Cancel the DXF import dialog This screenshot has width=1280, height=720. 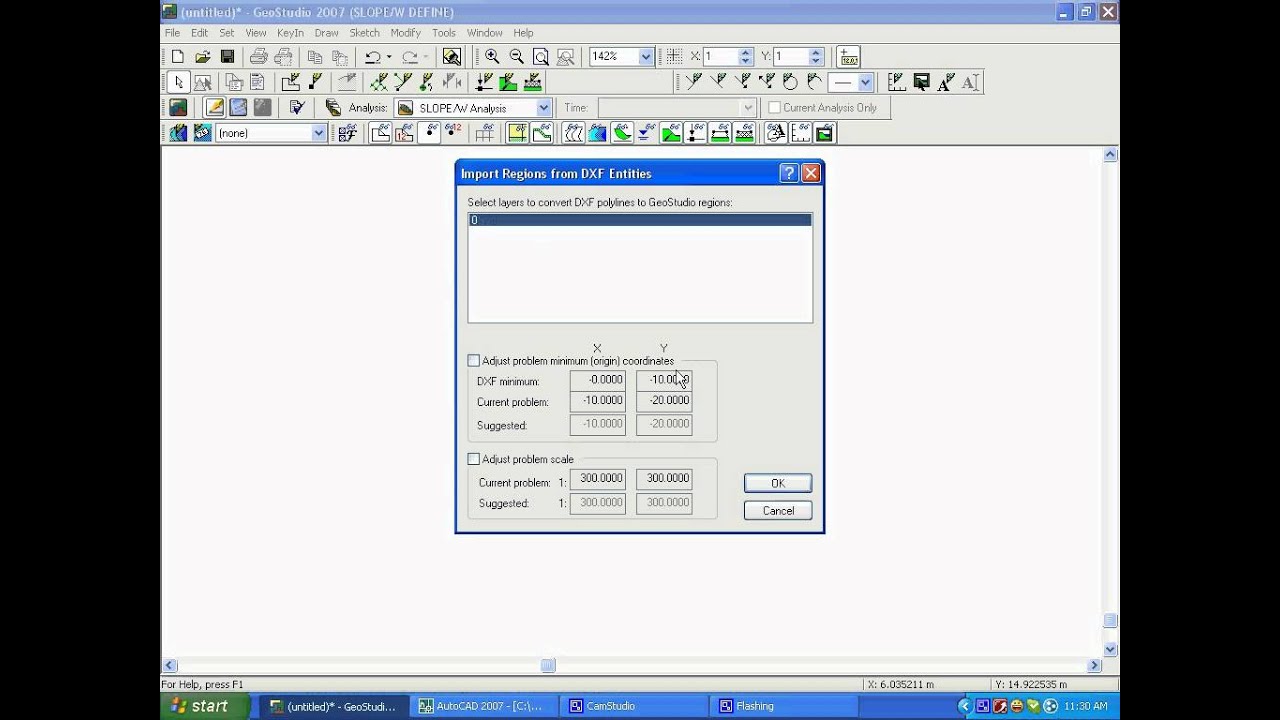tap(777, 510)
